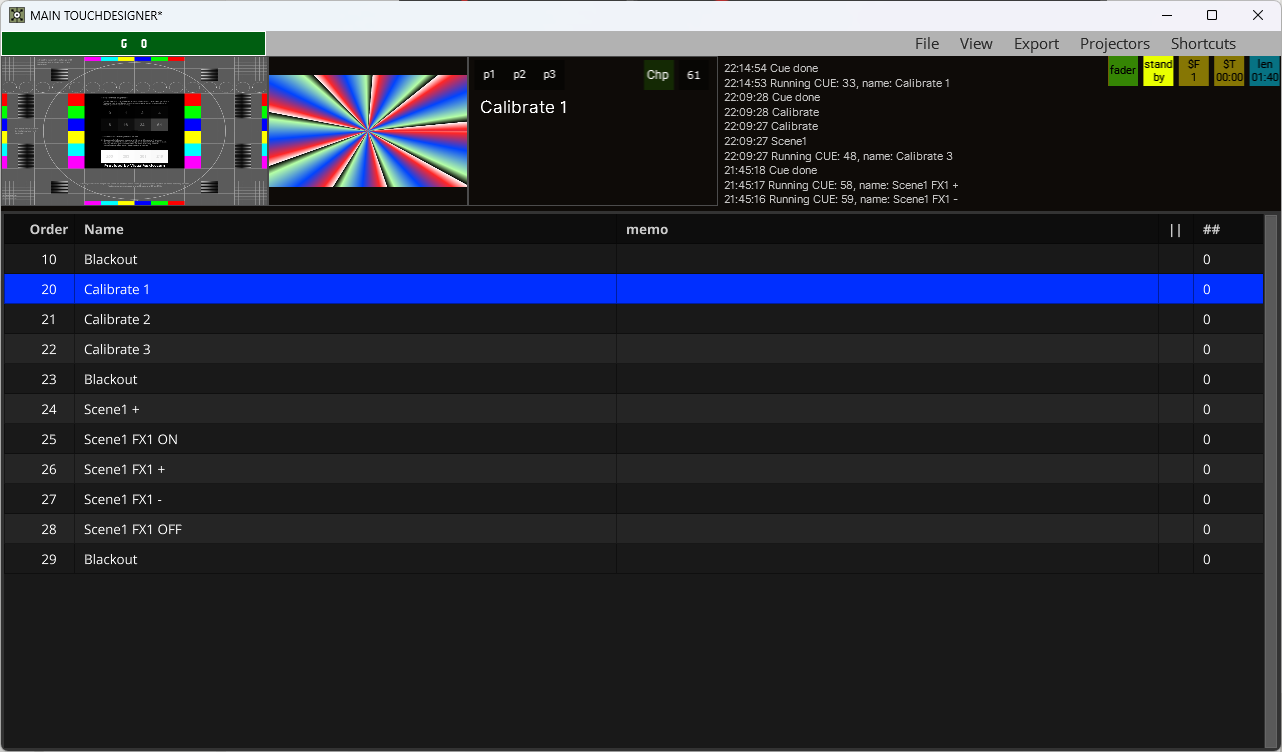Click the 61 value box
Image resolution: width=1282 pixels, height=752 pixels.
click(694, 75)
